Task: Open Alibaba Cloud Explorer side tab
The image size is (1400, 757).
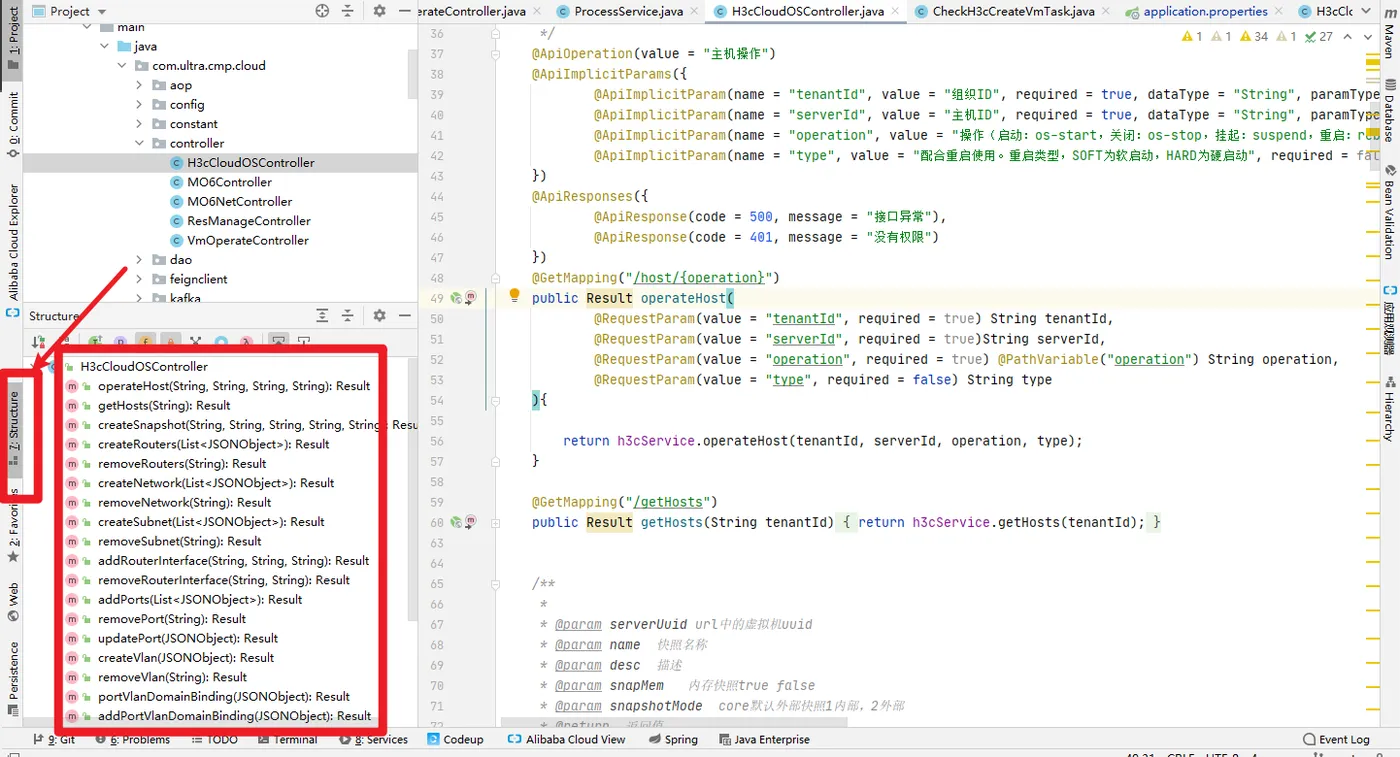Action: [13, 250]
